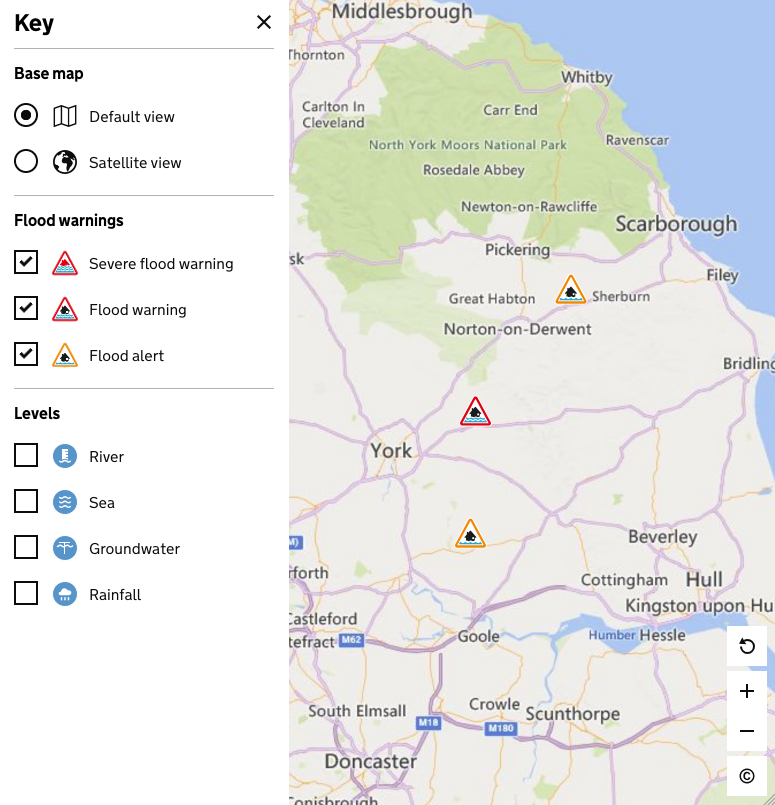Select the Satellite view radio button
Image resolution: width=775 pixels, height=805 pixels.
(26, 162)
